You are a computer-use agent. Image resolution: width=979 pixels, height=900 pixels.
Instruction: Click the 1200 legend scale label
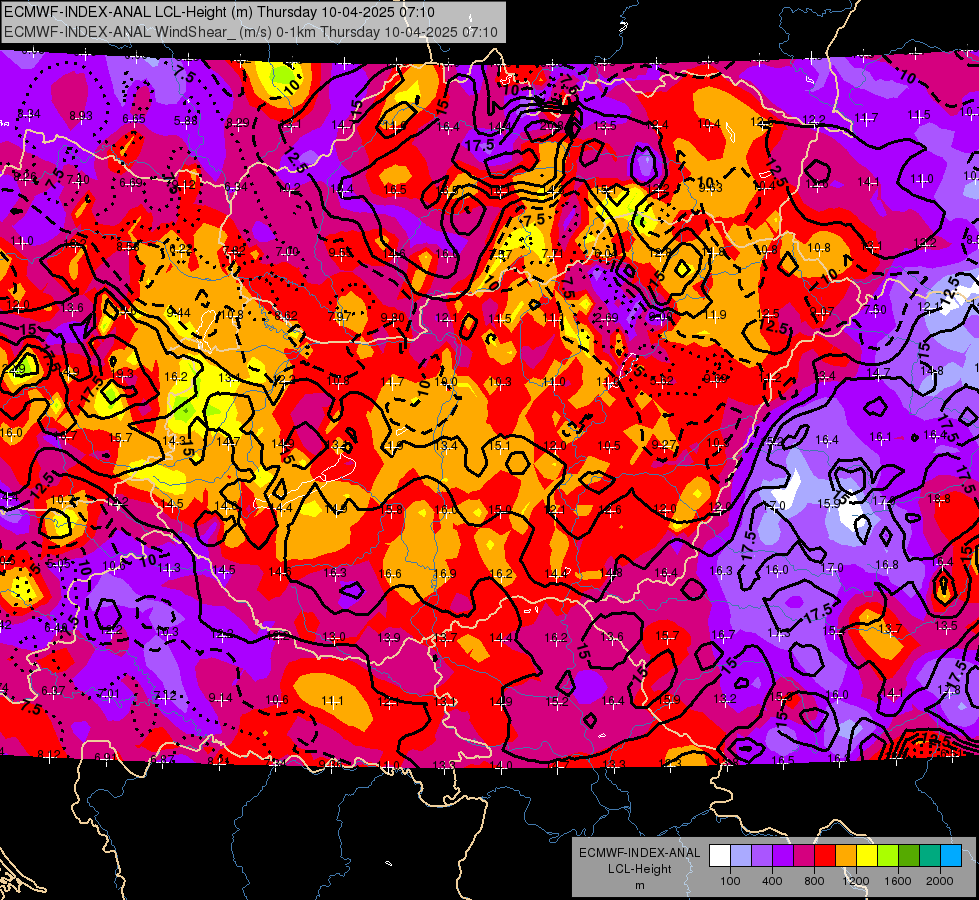coord(856,881)
